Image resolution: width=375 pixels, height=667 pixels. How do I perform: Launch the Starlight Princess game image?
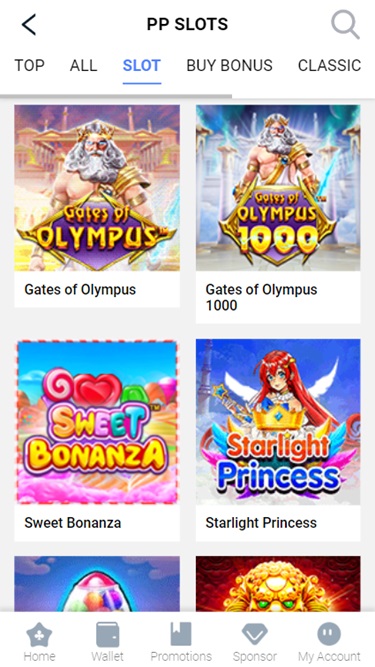(278, 422)
